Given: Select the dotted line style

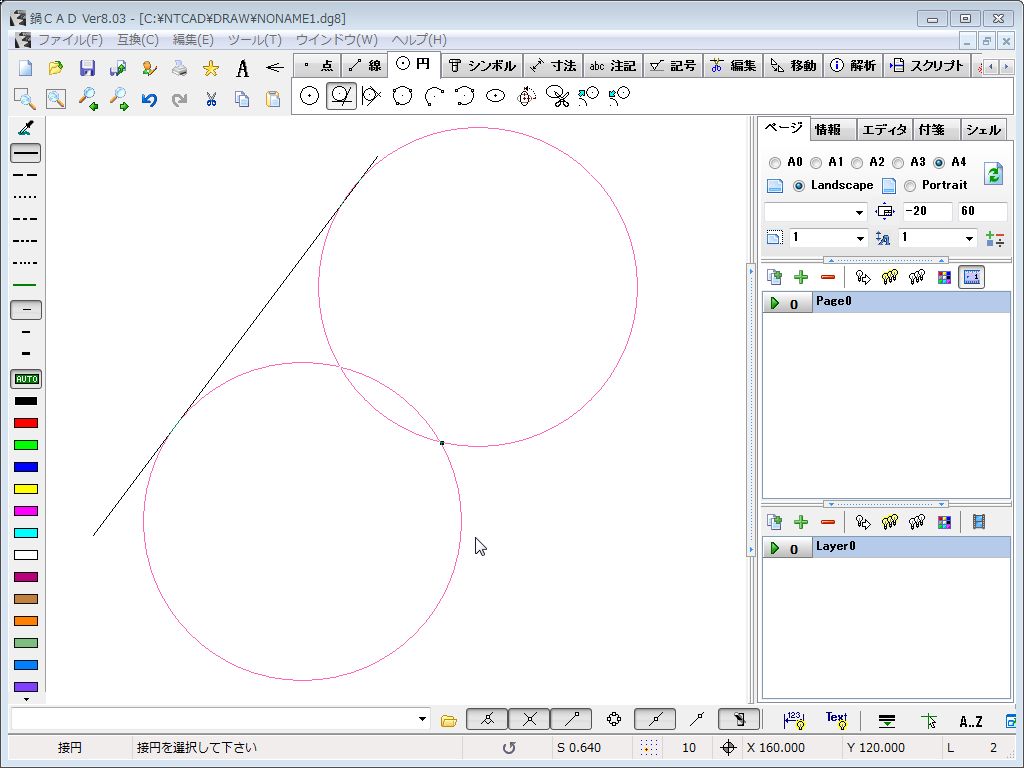Looking at the screenshot, I should click(26, 197).
